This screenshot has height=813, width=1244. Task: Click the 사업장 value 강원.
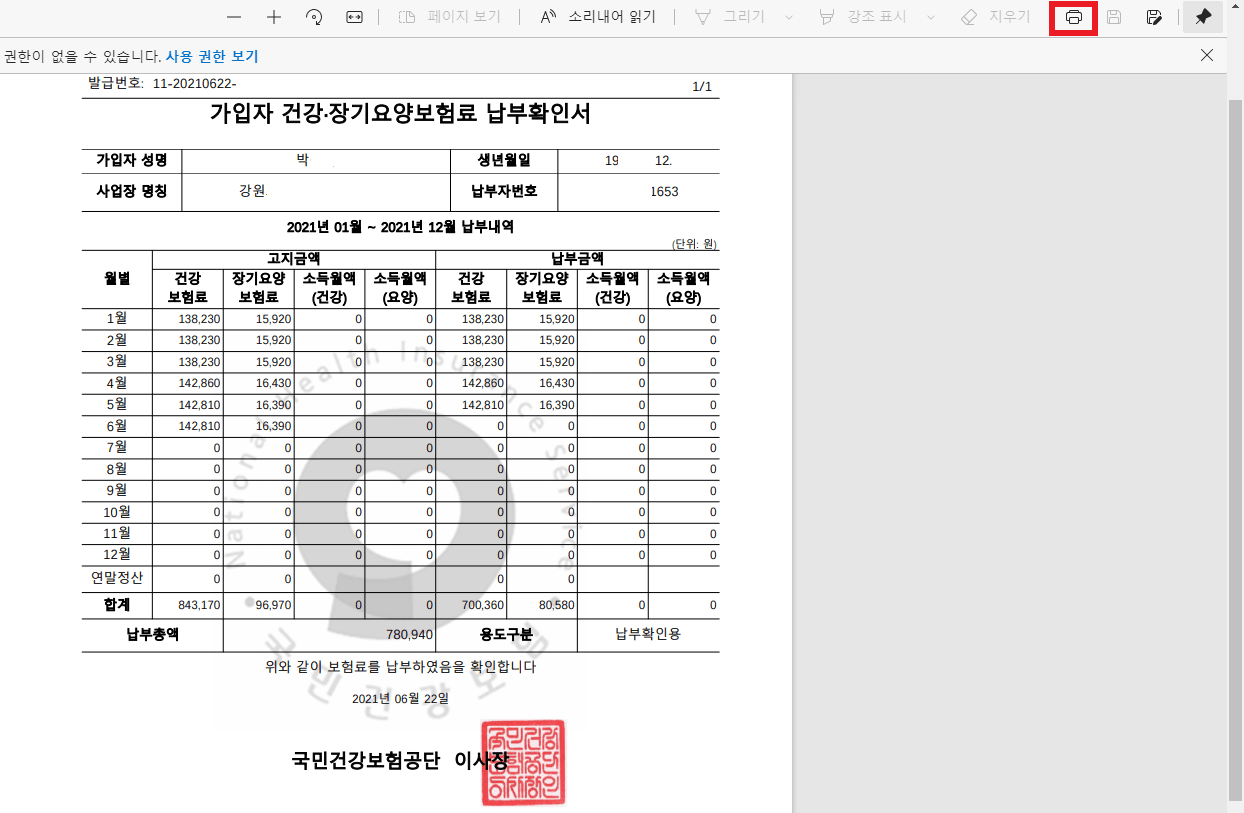point(254,191)
